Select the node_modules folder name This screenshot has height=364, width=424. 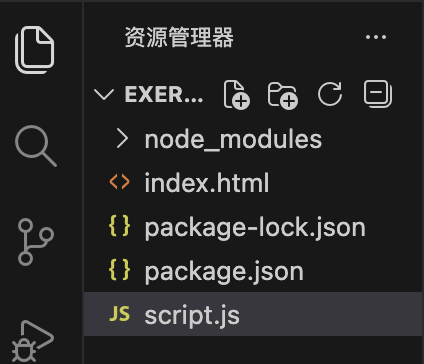click(x=233, y=139)
